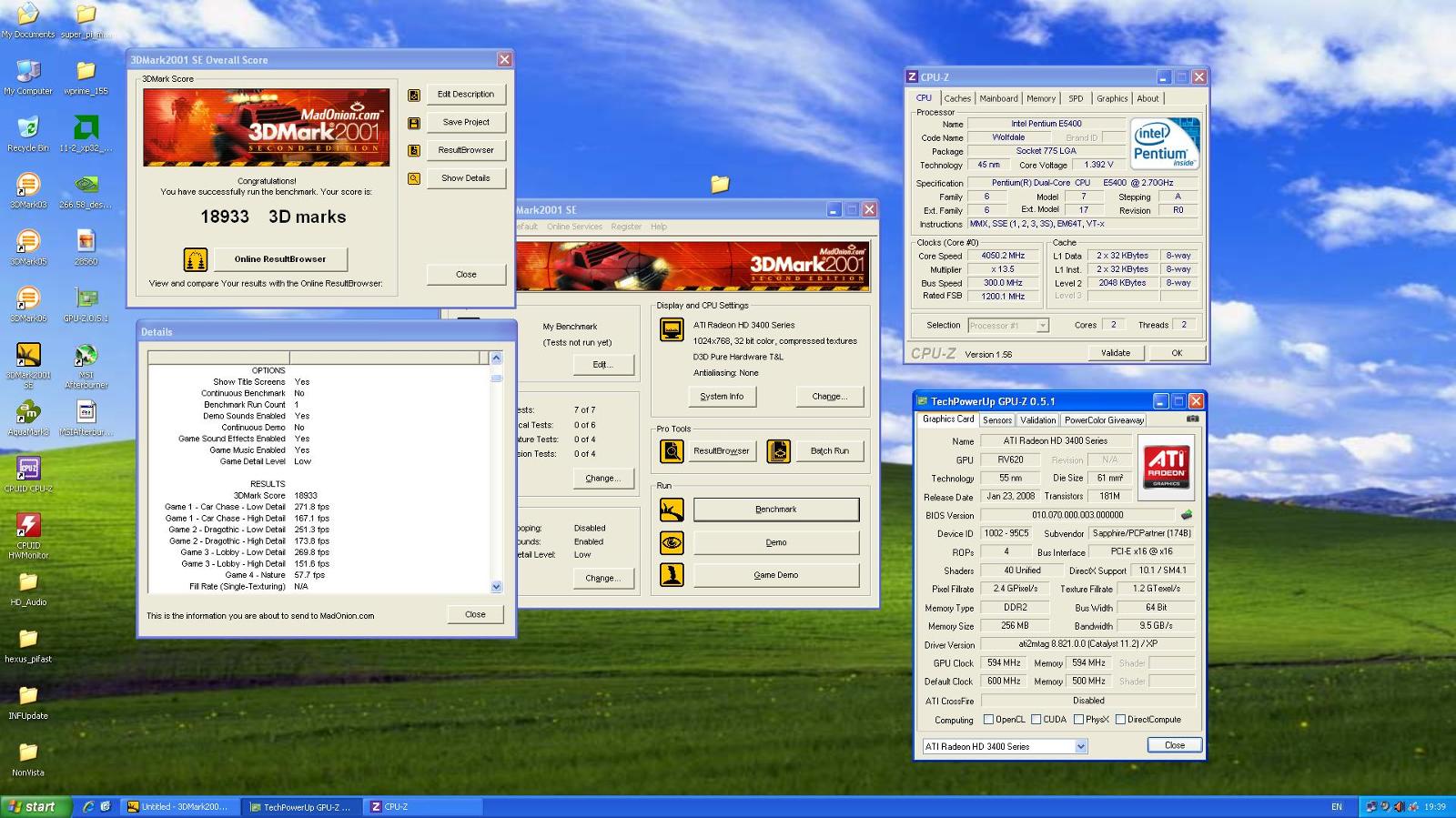Open the AquaMark3 desktop shortcut
Screen dimensions: 1456x818
pos(28,416)
